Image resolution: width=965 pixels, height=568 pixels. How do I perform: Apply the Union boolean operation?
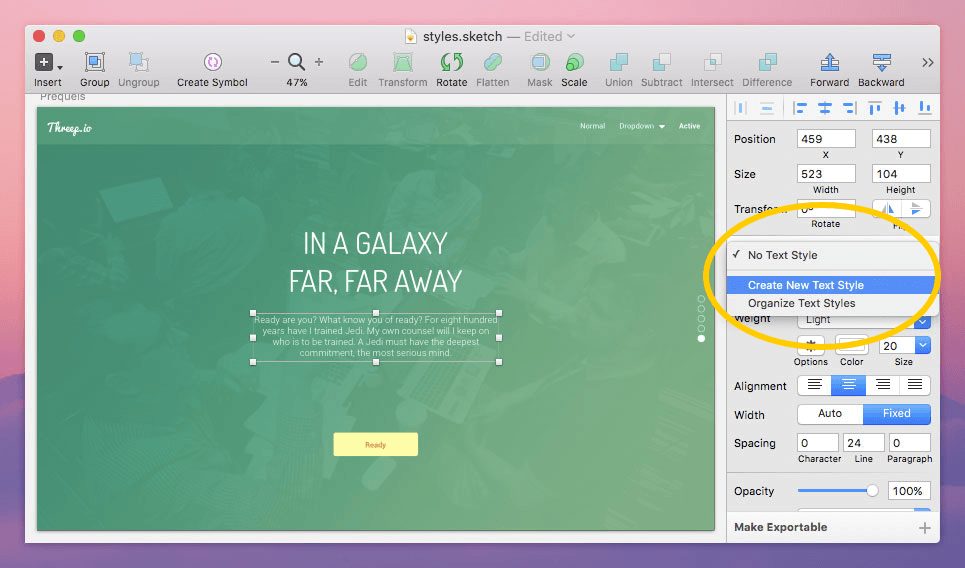click(619, 62)
